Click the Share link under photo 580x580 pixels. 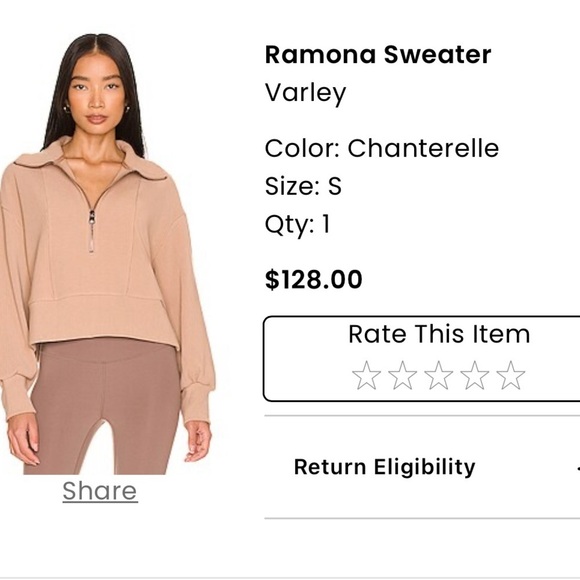pyautogui.click(x=100, y=491)
